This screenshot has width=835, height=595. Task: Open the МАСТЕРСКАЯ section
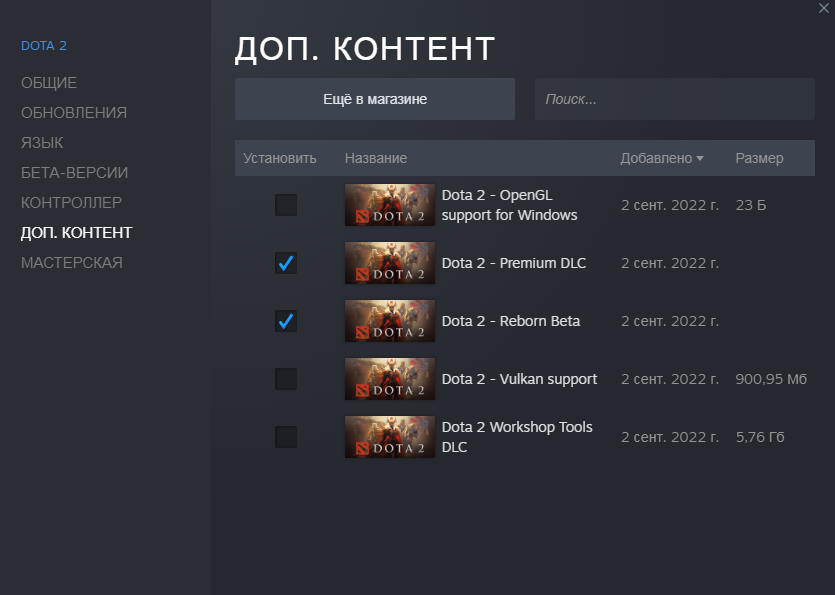[x=72, y=263]
